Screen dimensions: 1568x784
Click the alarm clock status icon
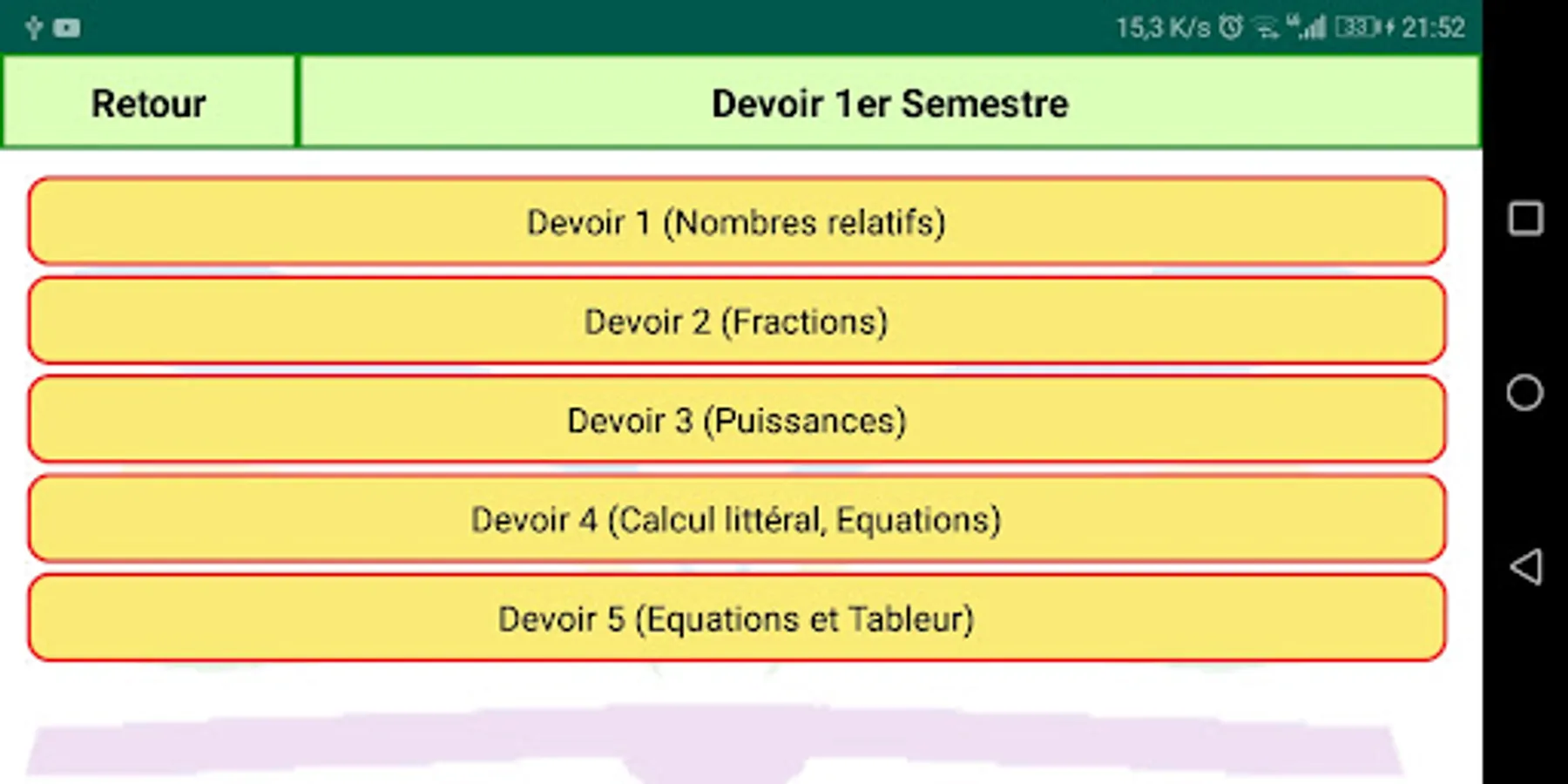1230,28
